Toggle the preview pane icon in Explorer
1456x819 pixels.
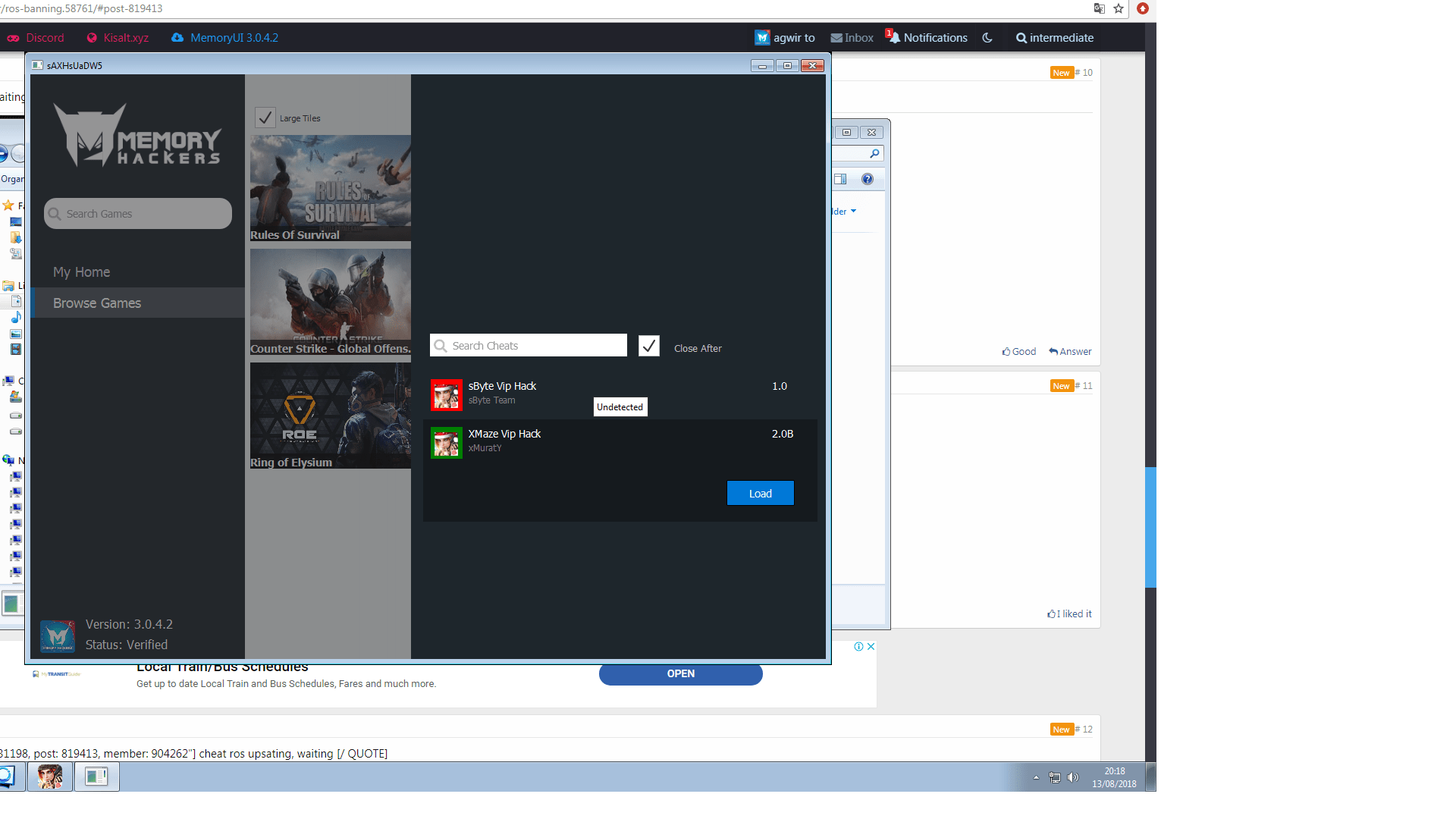coord(840,180)
